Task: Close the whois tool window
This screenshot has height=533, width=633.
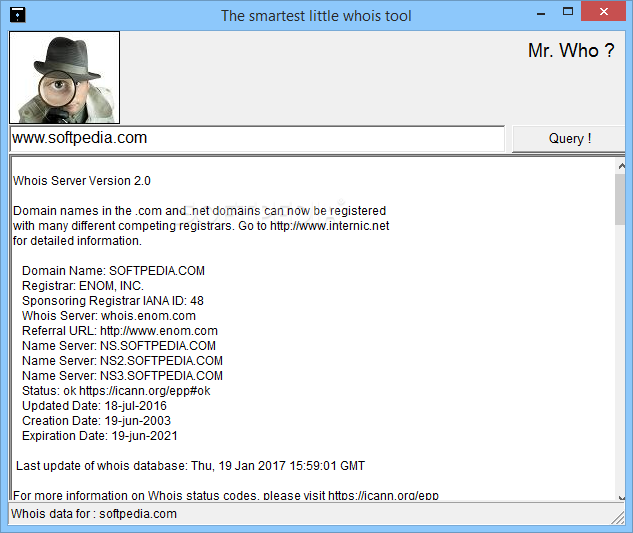Action: tap(604, 11)
